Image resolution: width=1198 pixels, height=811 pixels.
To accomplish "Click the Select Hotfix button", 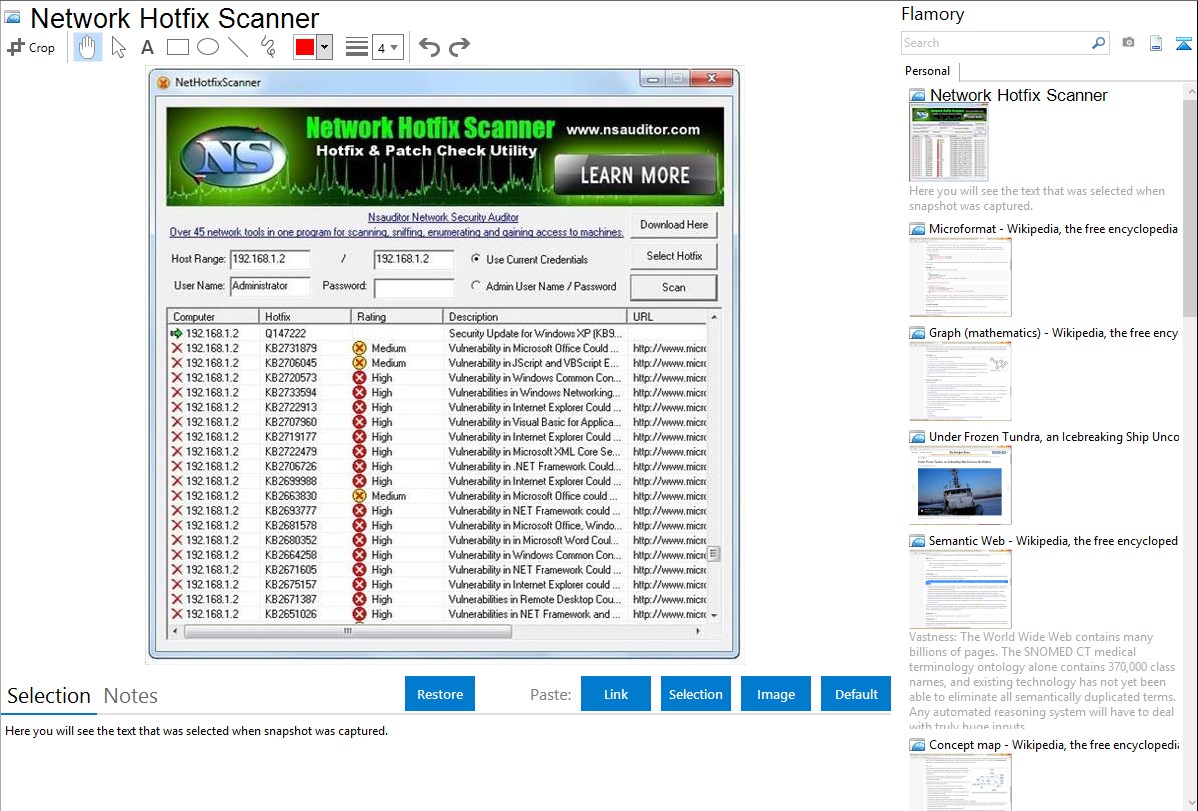I will 674,256.
